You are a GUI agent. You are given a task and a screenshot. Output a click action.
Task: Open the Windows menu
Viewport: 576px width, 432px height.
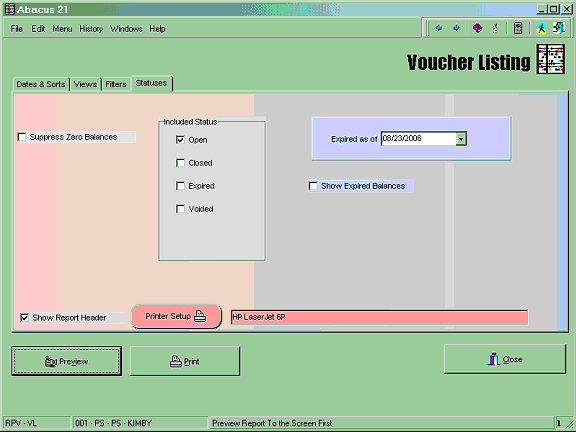(126, 29)
